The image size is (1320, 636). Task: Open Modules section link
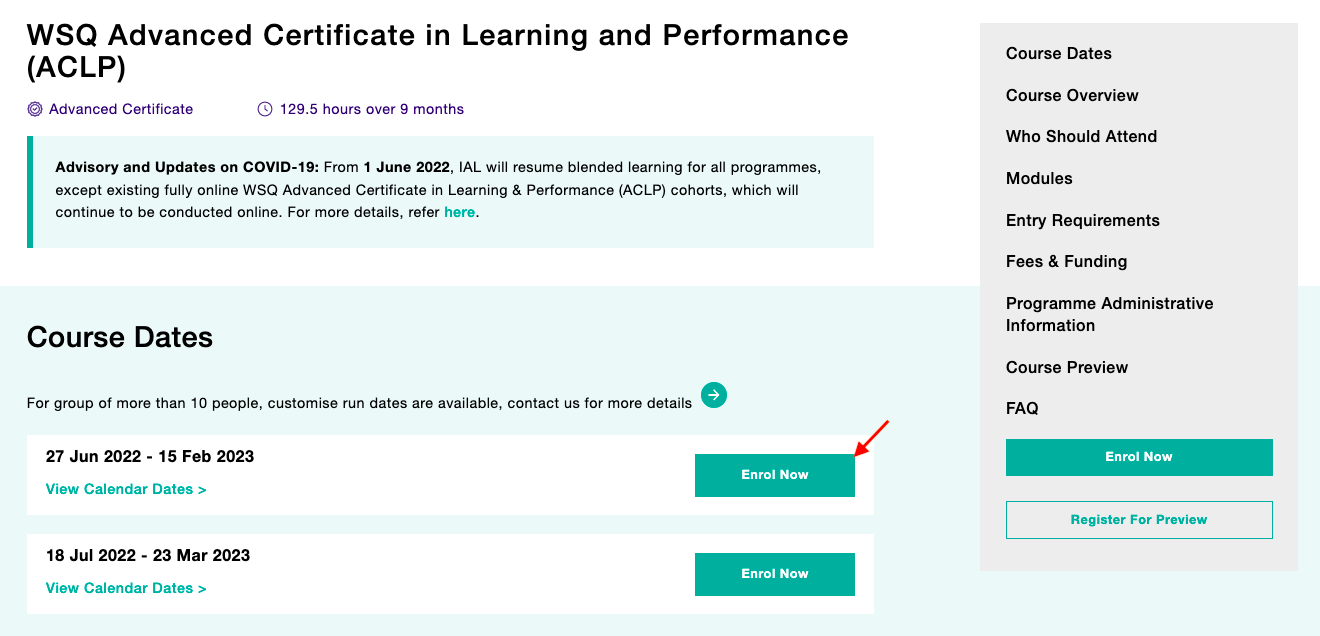click(x=1039, y=179)
